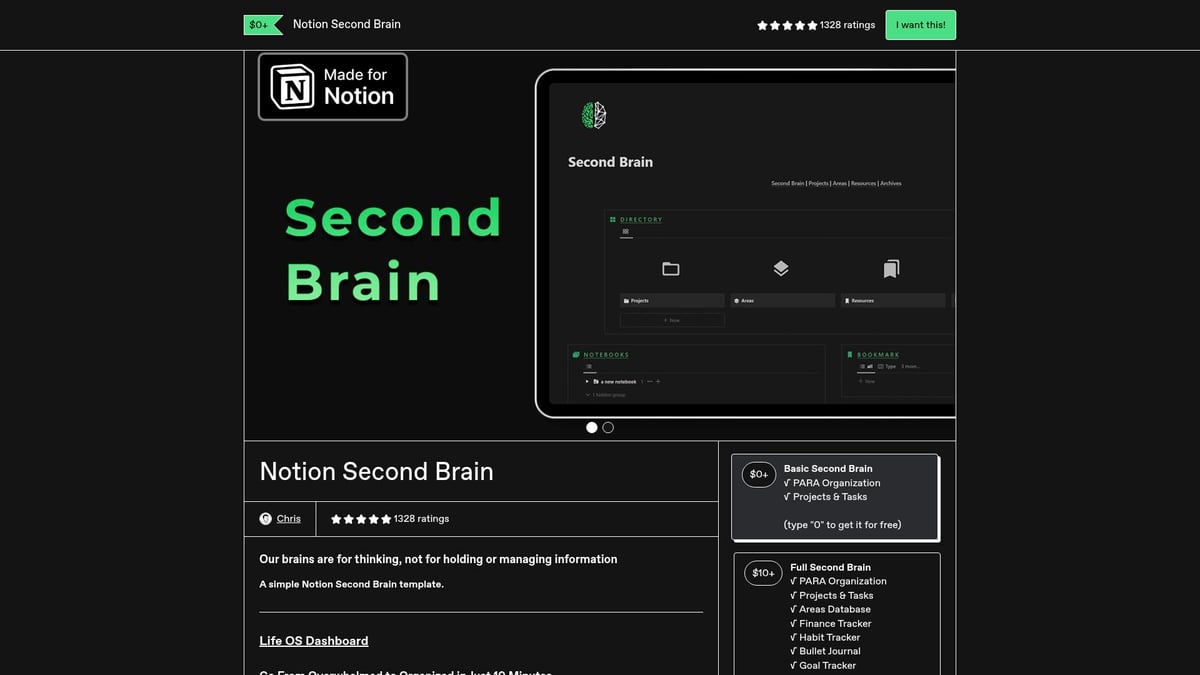Click the Resources bookmark icon in Directory
Image resolution: width=1200 pixels, height=675 pixels.
(891, 268)
